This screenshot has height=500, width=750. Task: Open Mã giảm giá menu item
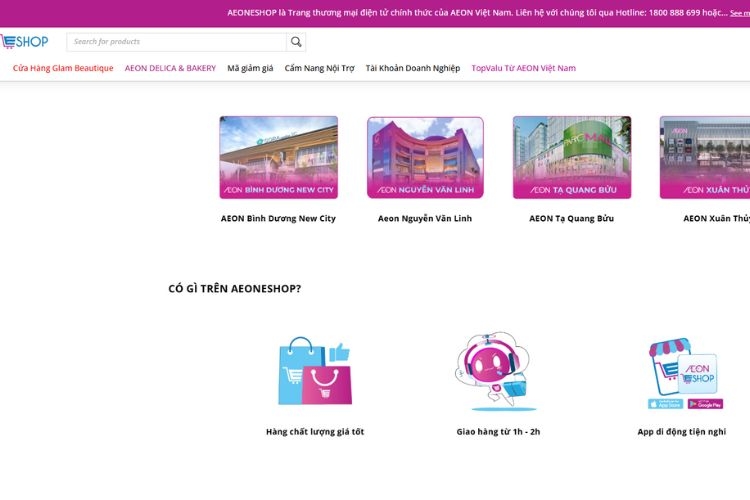(250, 68)
